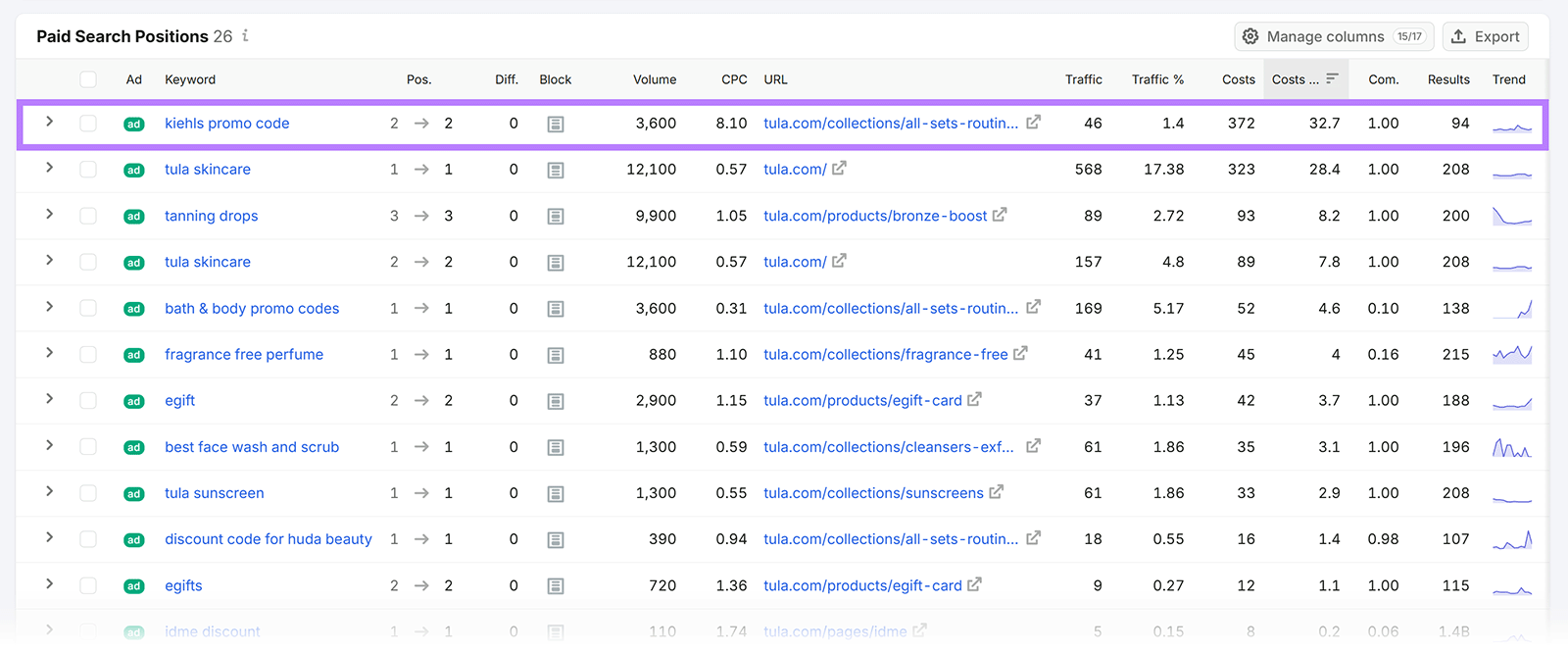Click the ad badge for kiehls promo code
This screenshot has height=652, width=1568.
pos(134,124)
